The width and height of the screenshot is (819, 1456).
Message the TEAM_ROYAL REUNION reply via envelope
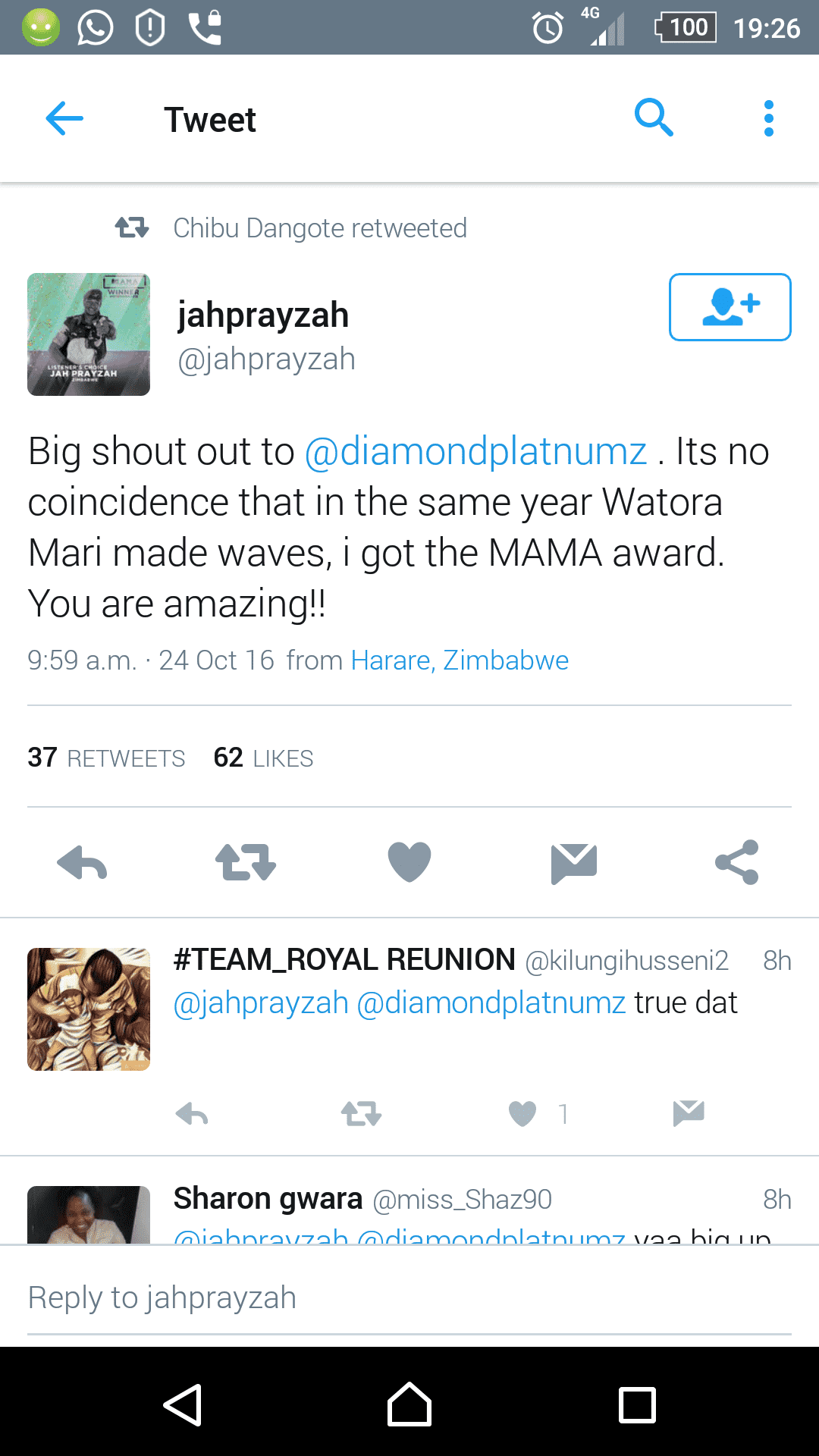click(689, 1113)
